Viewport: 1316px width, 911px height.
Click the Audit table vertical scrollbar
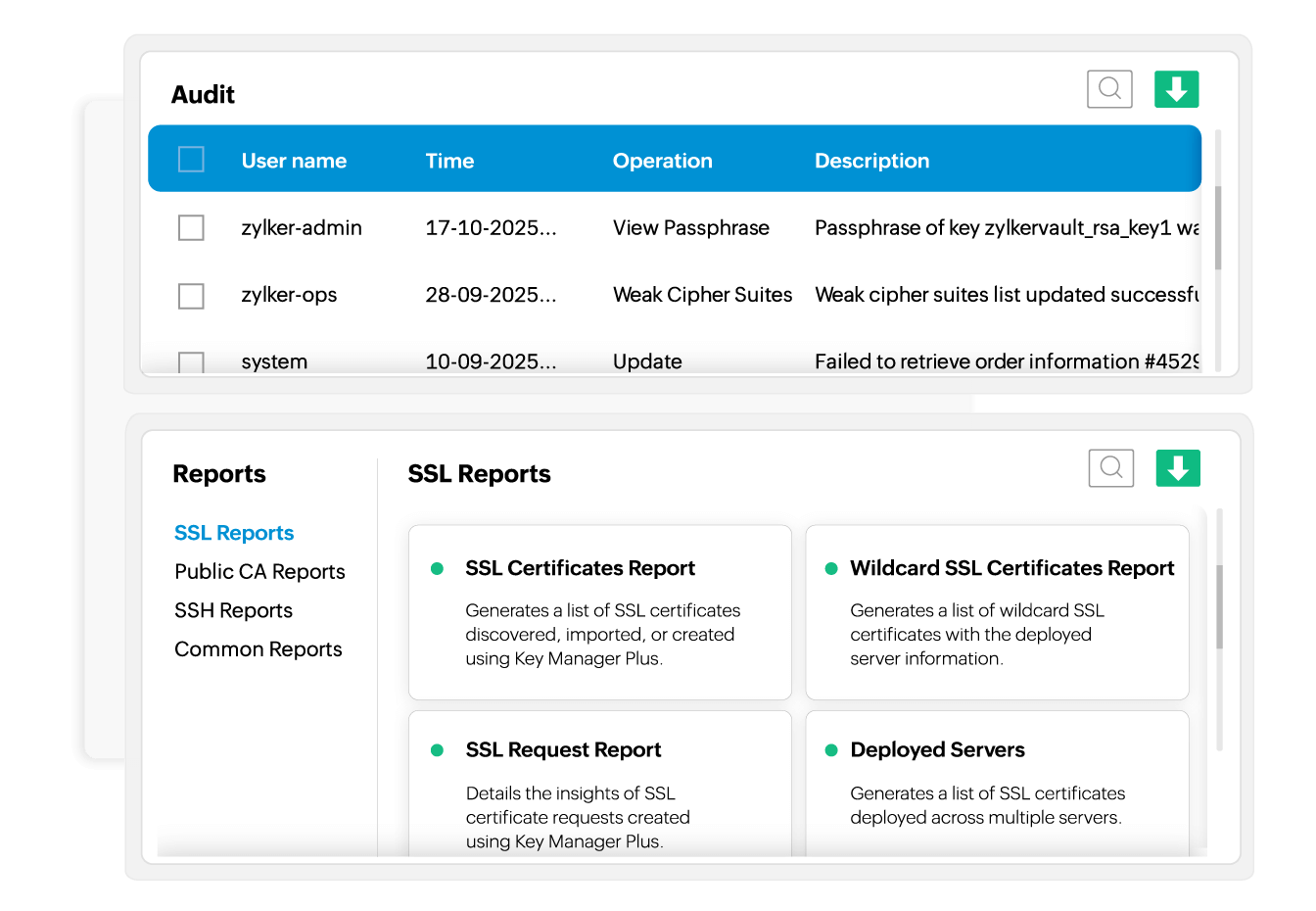1218,227
